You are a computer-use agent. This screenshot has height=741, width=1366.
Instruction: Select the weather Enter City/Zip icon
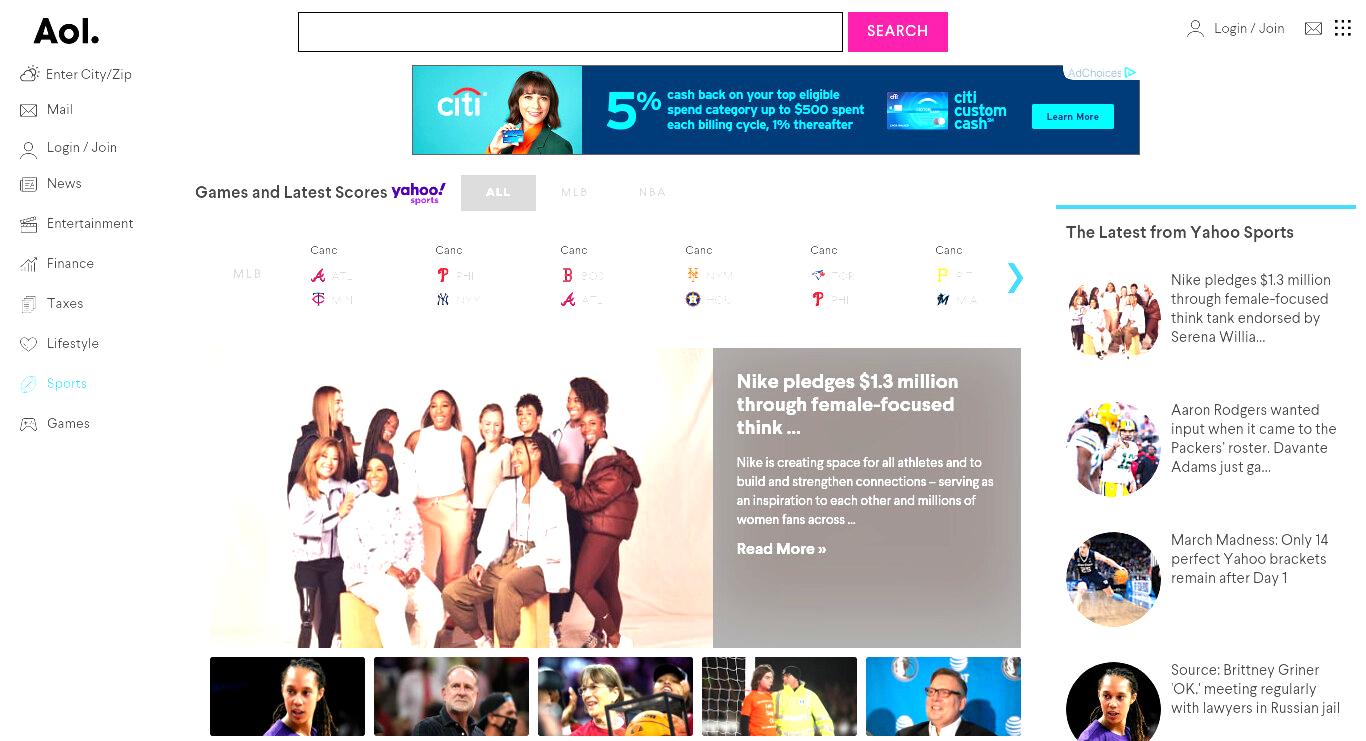pos(29,74)
